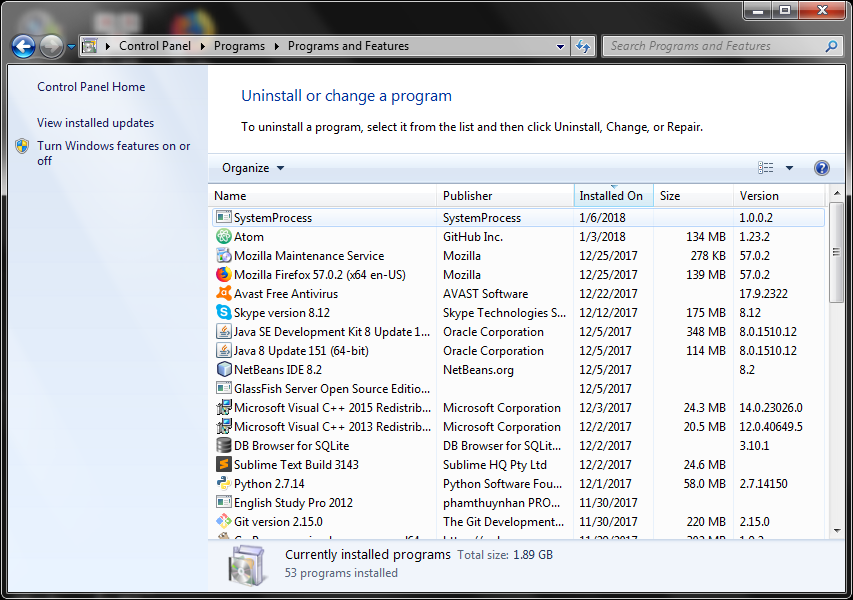Click the list scrollbar down arrow

837,530
